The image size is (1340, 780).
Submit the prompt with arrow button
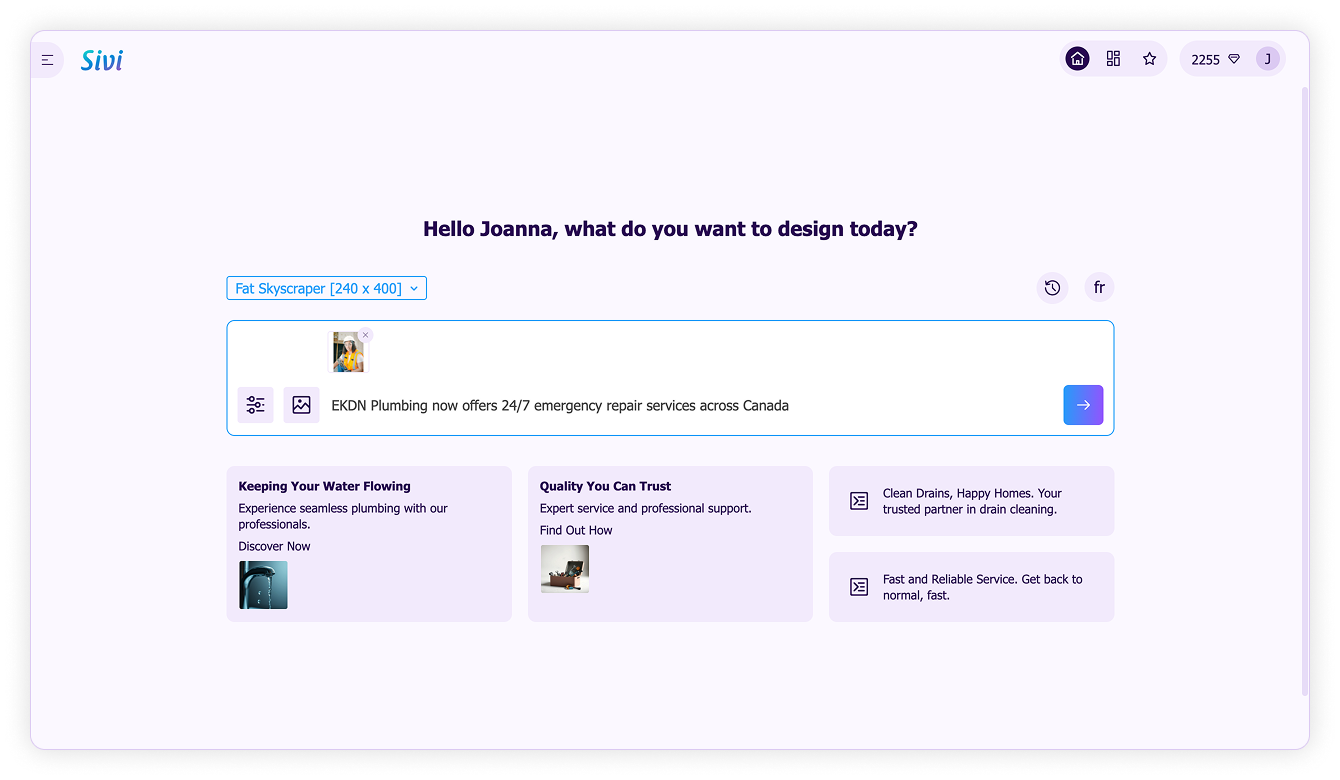tap(1083, 405)
